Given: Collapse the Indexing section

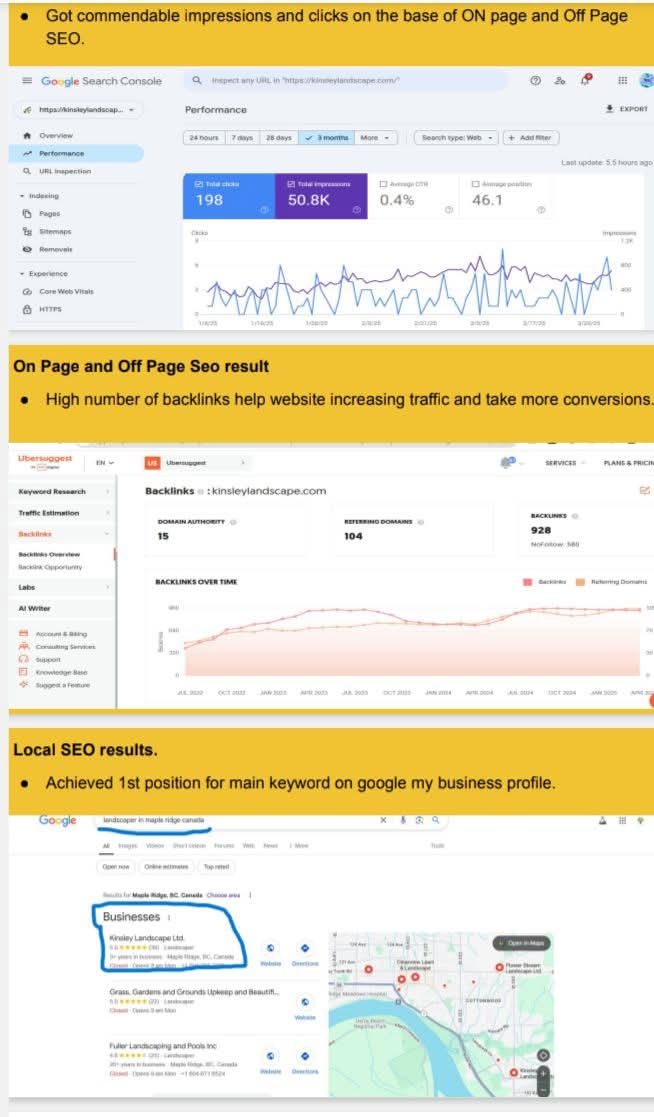Looking at the screenshot, I should tap(40, 195).
